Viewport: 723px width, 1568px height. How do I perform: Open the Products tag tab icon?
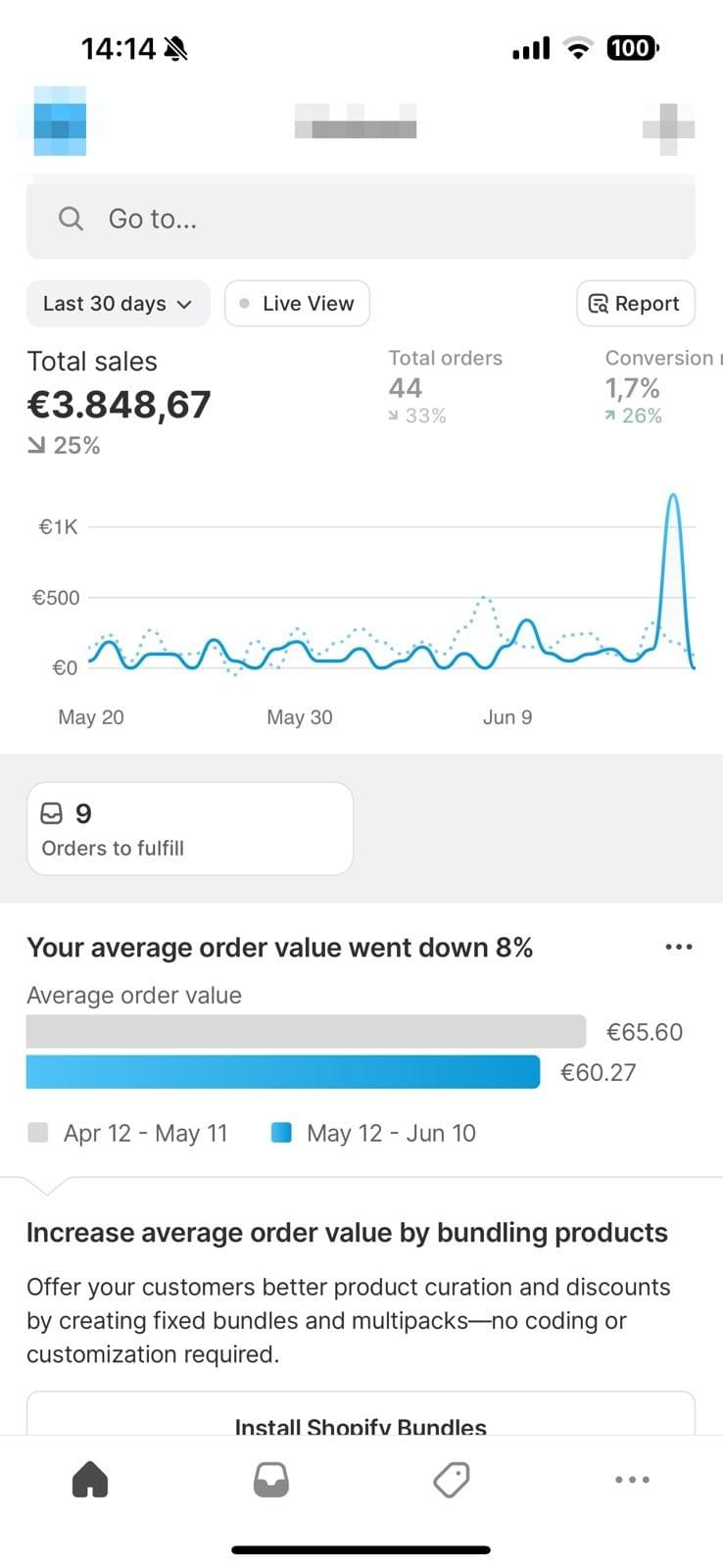(x=452, y=1480)
